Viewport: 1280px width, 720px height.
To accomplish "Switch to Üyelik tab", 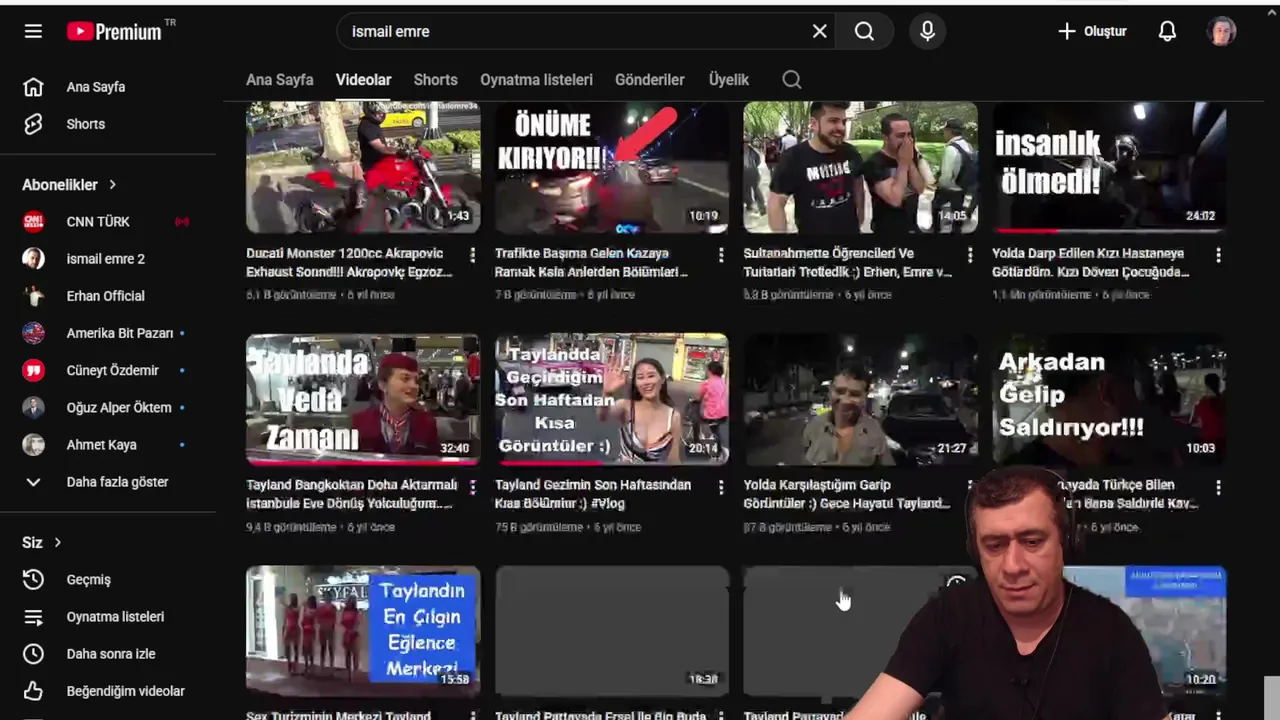I will pos(729,80).
